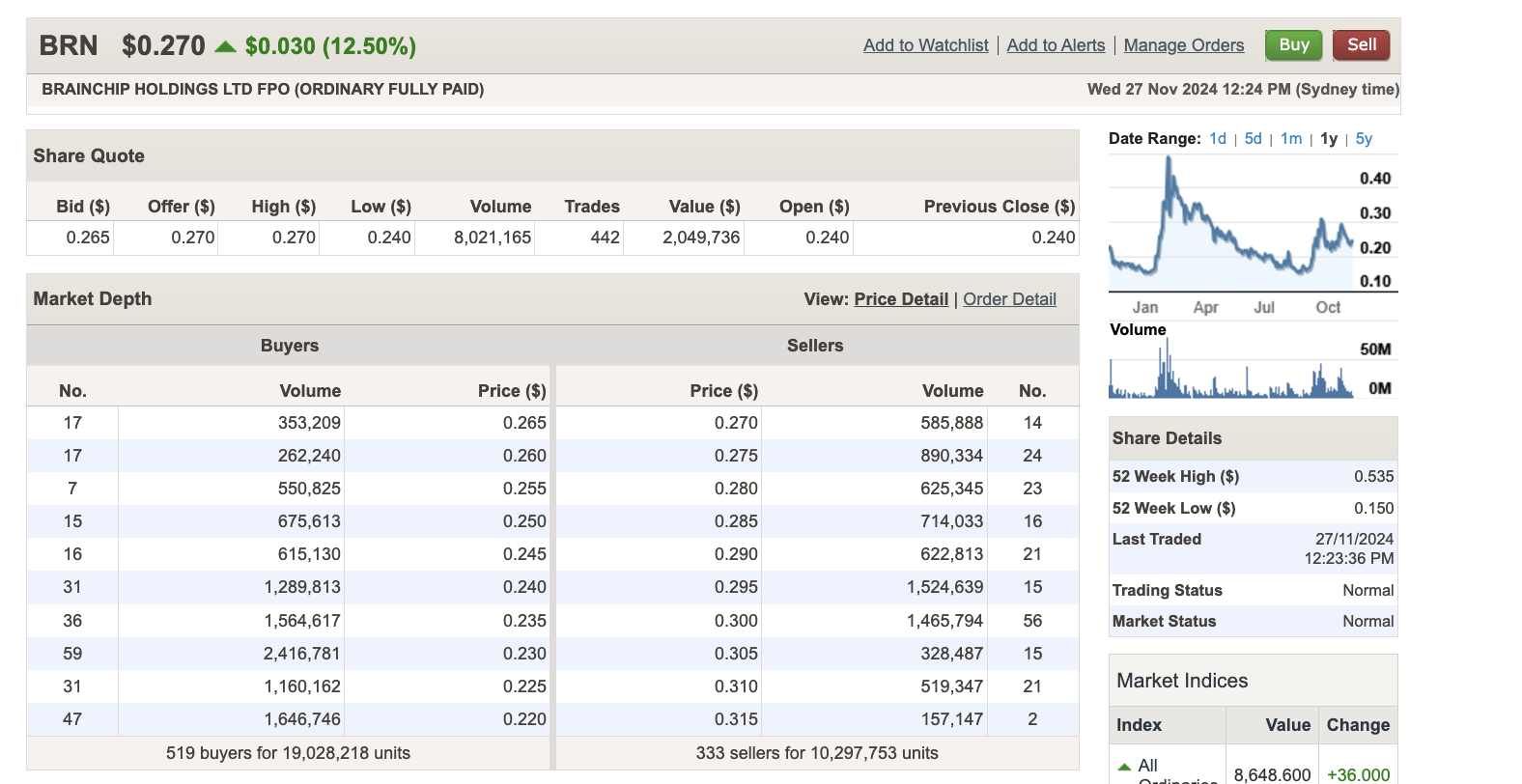
Task: Click the $0.030 (12.50%) change value
Action: click(330, 46)
